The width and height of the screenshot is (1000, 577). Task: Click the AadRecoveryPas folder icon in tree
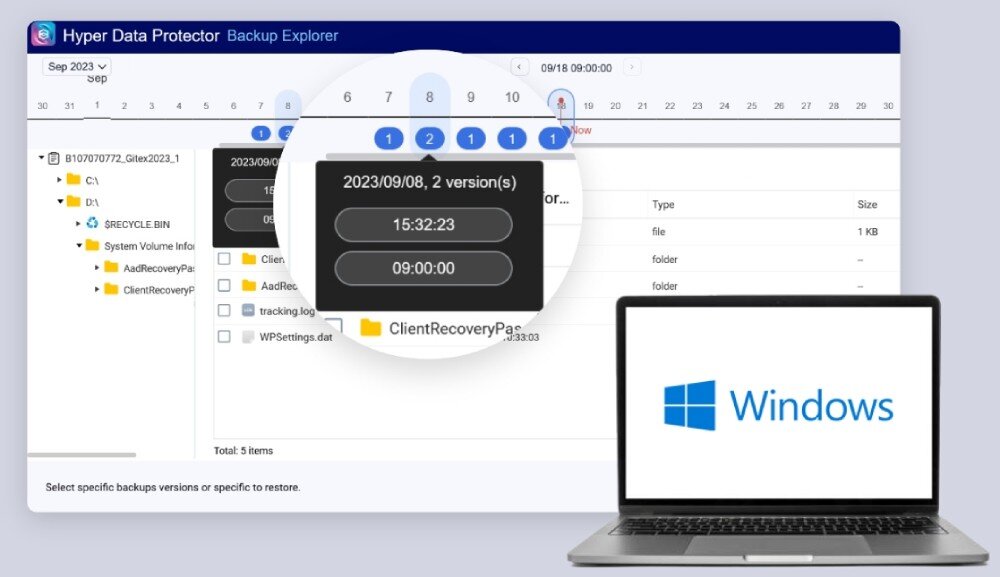[111, 267]
